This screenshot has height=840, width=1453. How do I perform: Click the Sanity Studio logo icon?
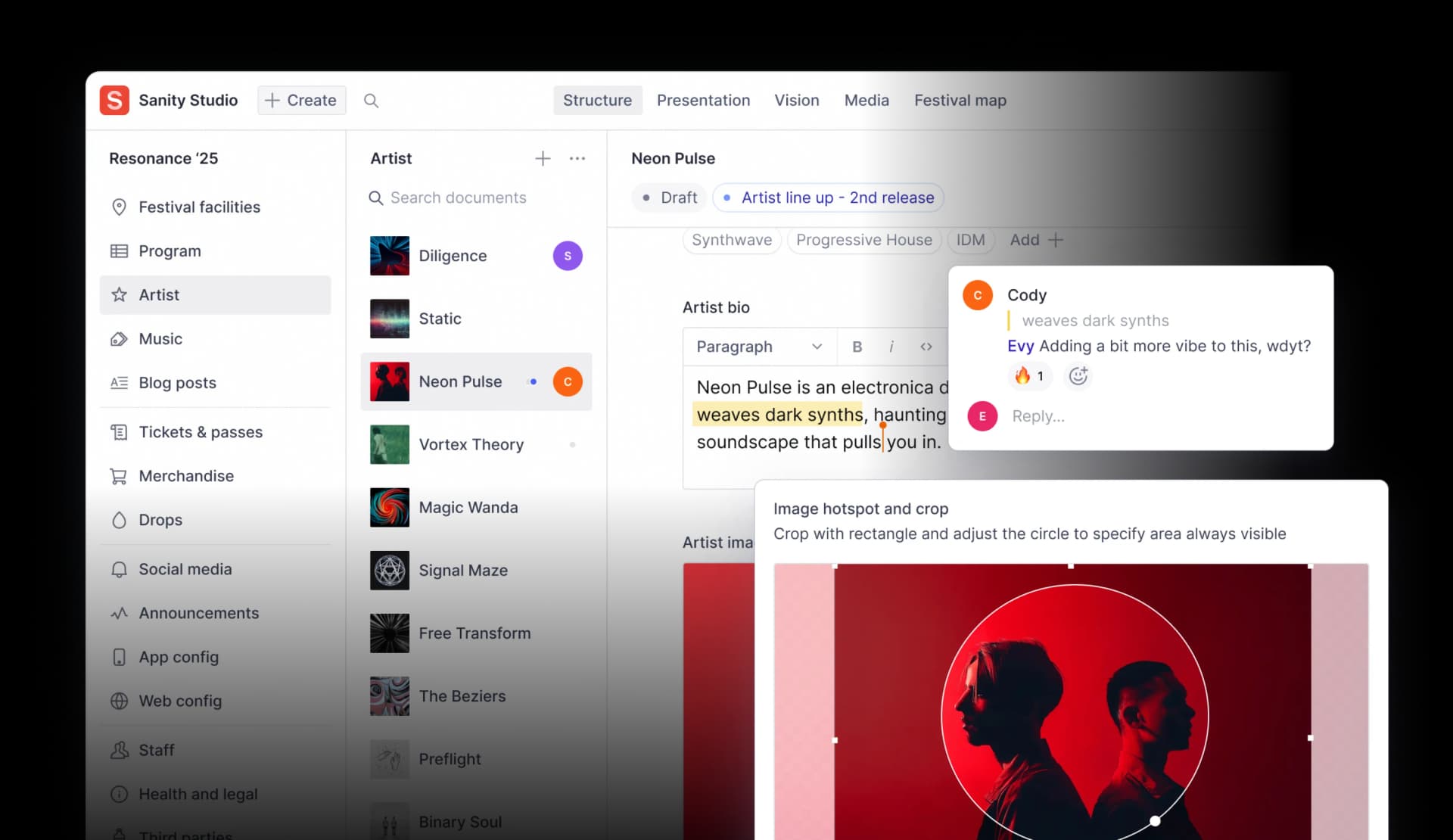click(x=114, y=100)
